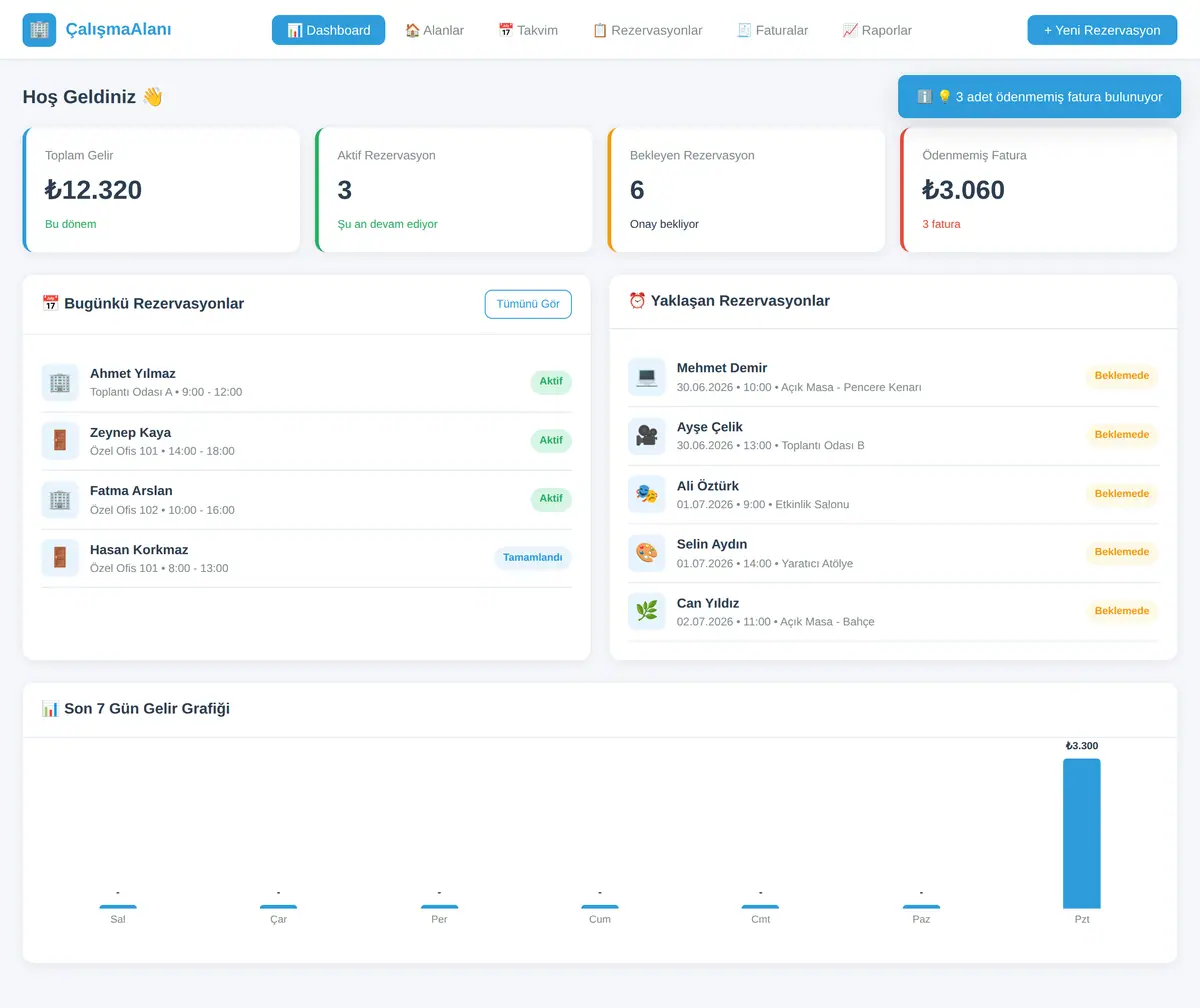Open the Raporlar tab

coord(877,30)
